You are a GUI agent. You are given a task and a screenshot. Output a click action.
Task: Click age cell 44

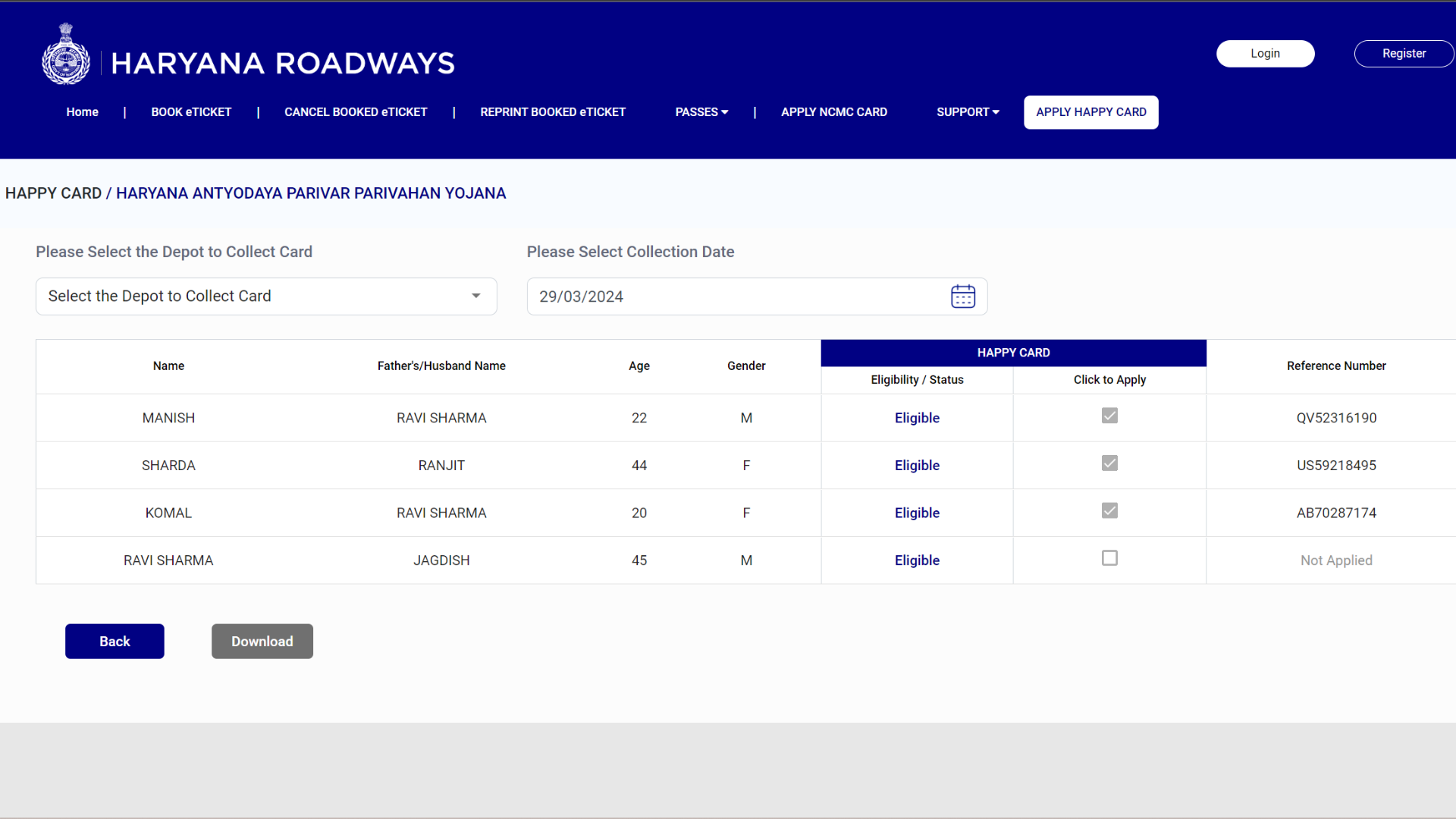(x=639, y=466)
